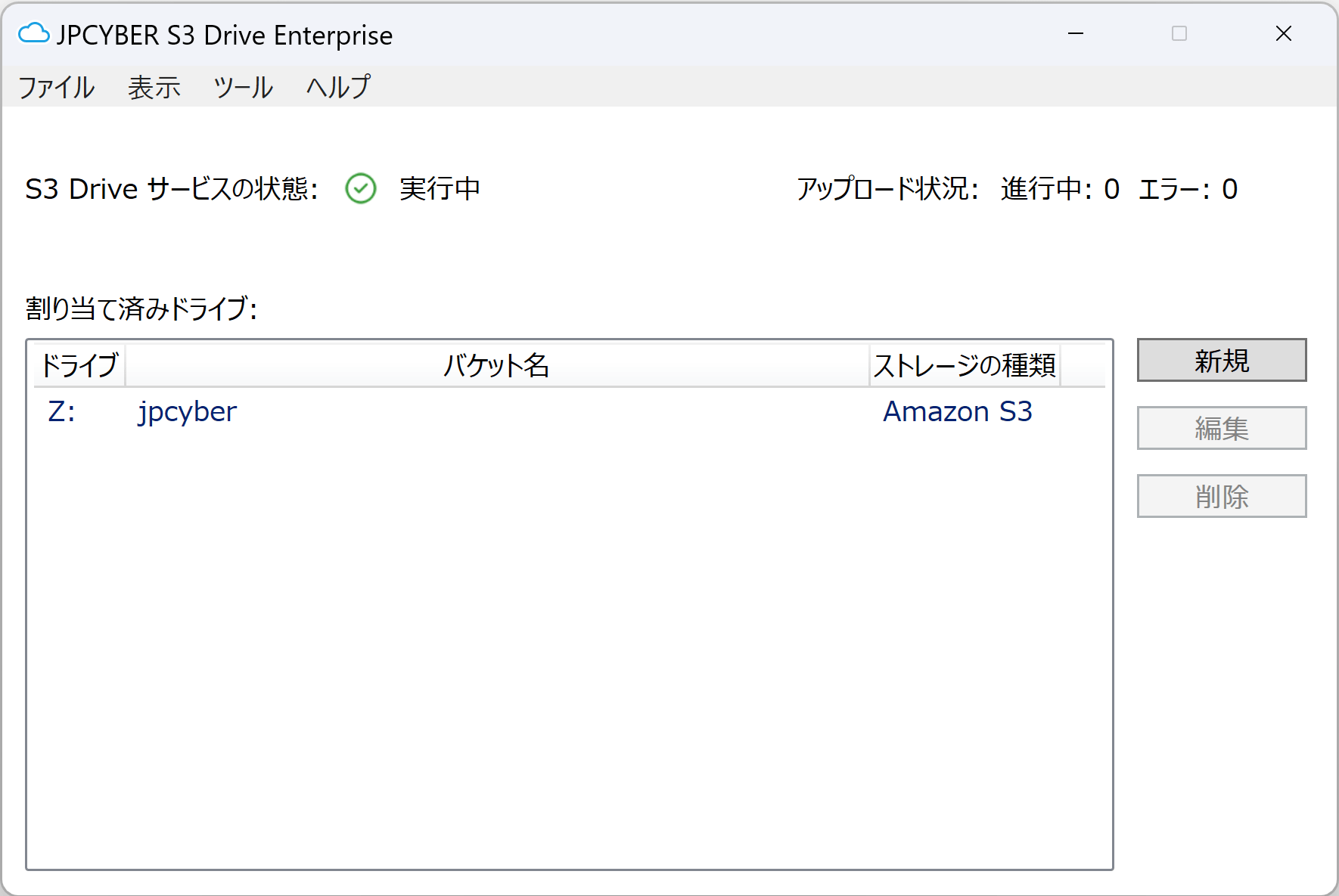Click the 実行中 status text

(440, 189)
